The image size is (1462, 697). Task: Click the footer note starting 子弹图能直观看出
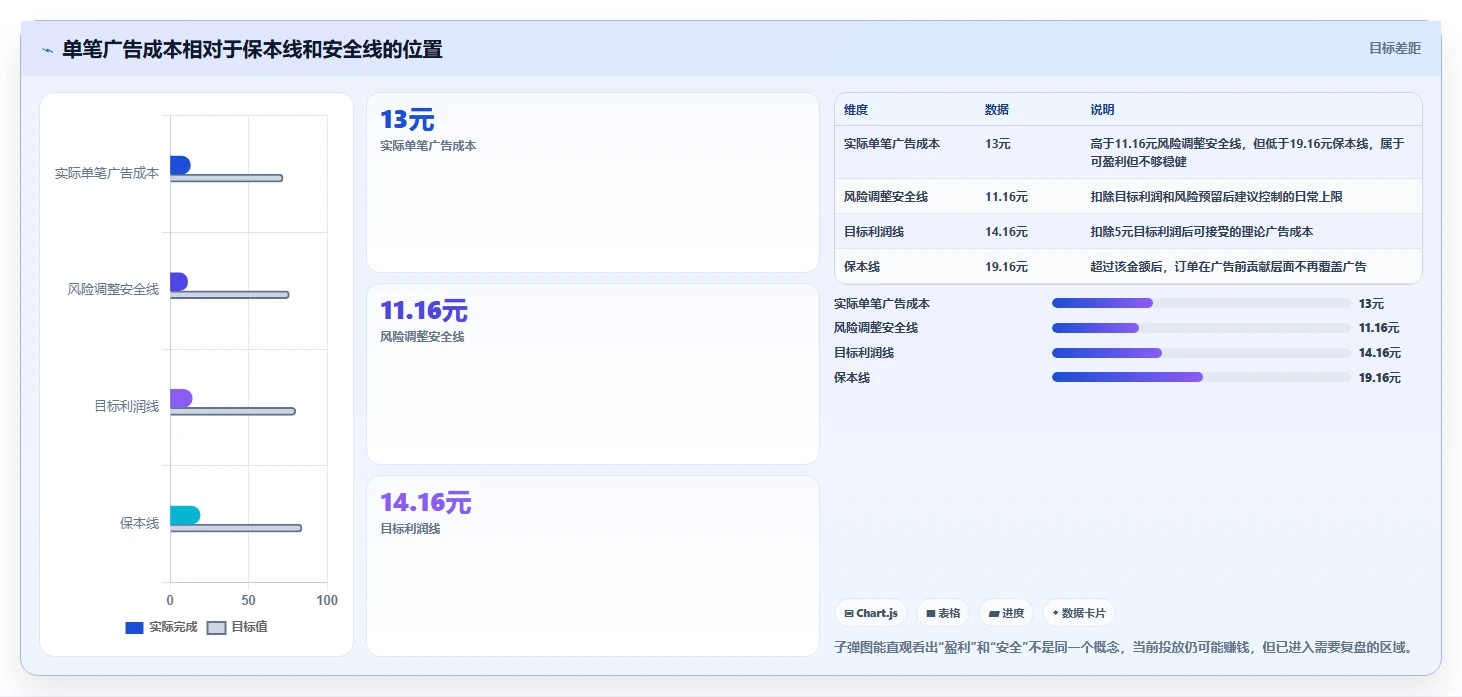(1125, 647)
